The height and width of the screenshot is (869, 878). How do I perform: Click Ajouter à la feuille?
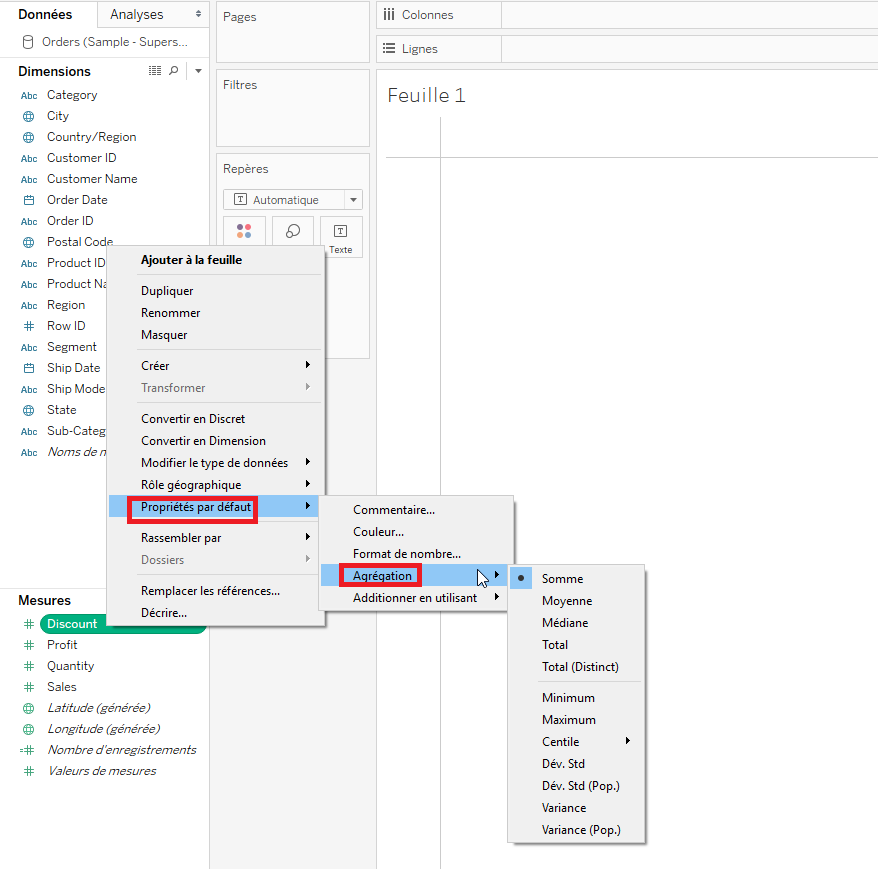[x=191, y=260]
